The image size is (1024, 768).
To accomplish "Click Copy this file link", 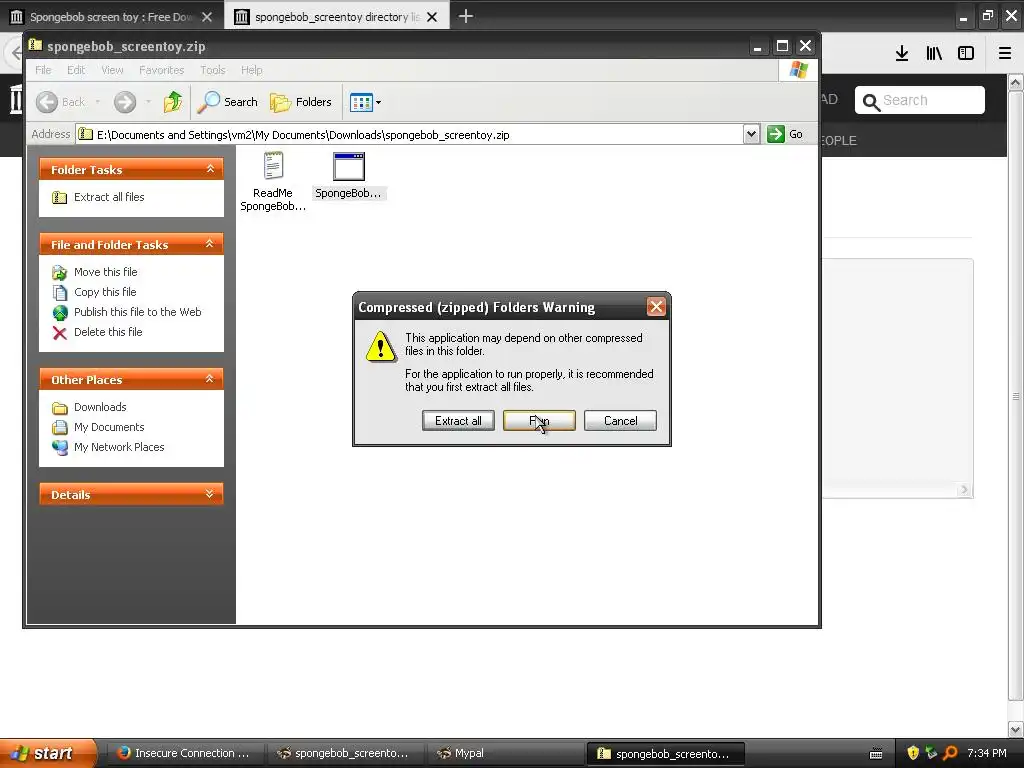I will coord(104,292).
